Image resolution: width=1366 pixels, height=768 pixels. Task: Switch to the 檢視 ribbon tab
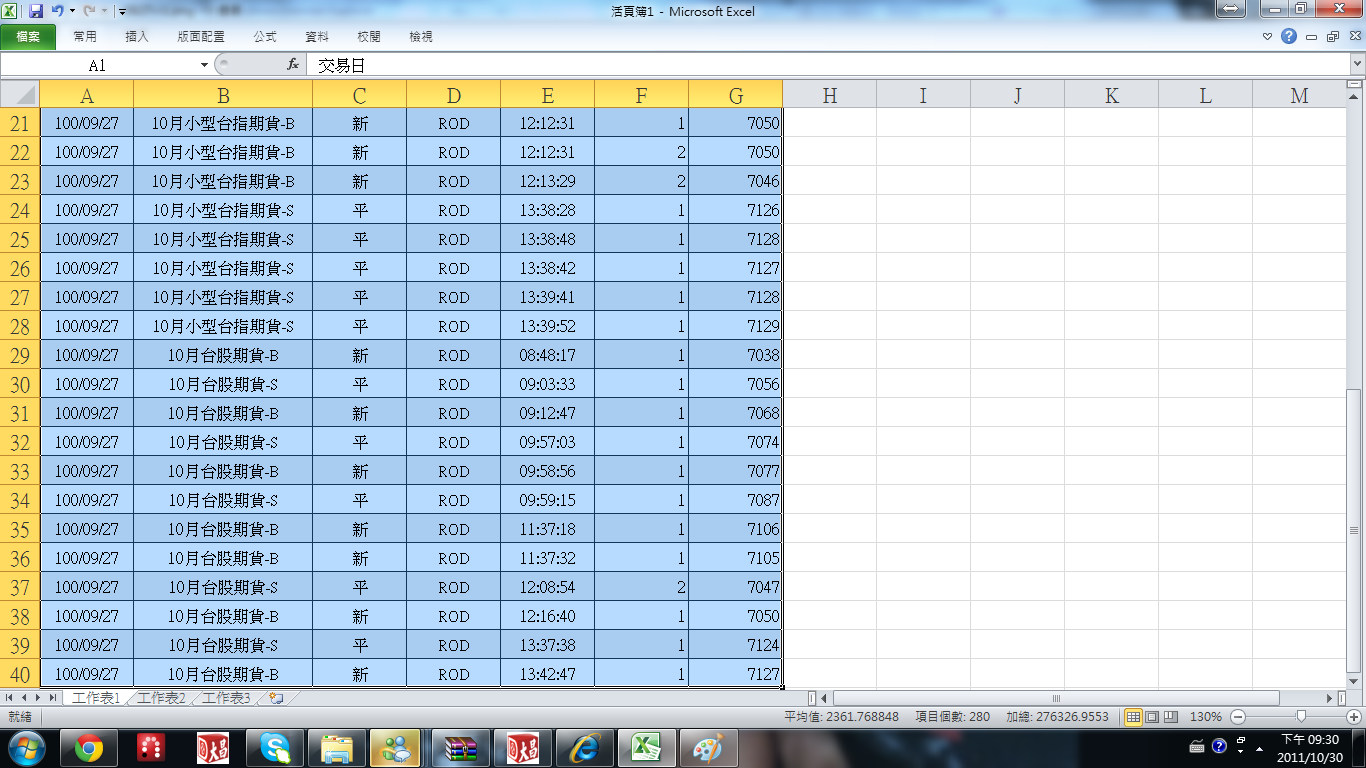tap(421, 37)
